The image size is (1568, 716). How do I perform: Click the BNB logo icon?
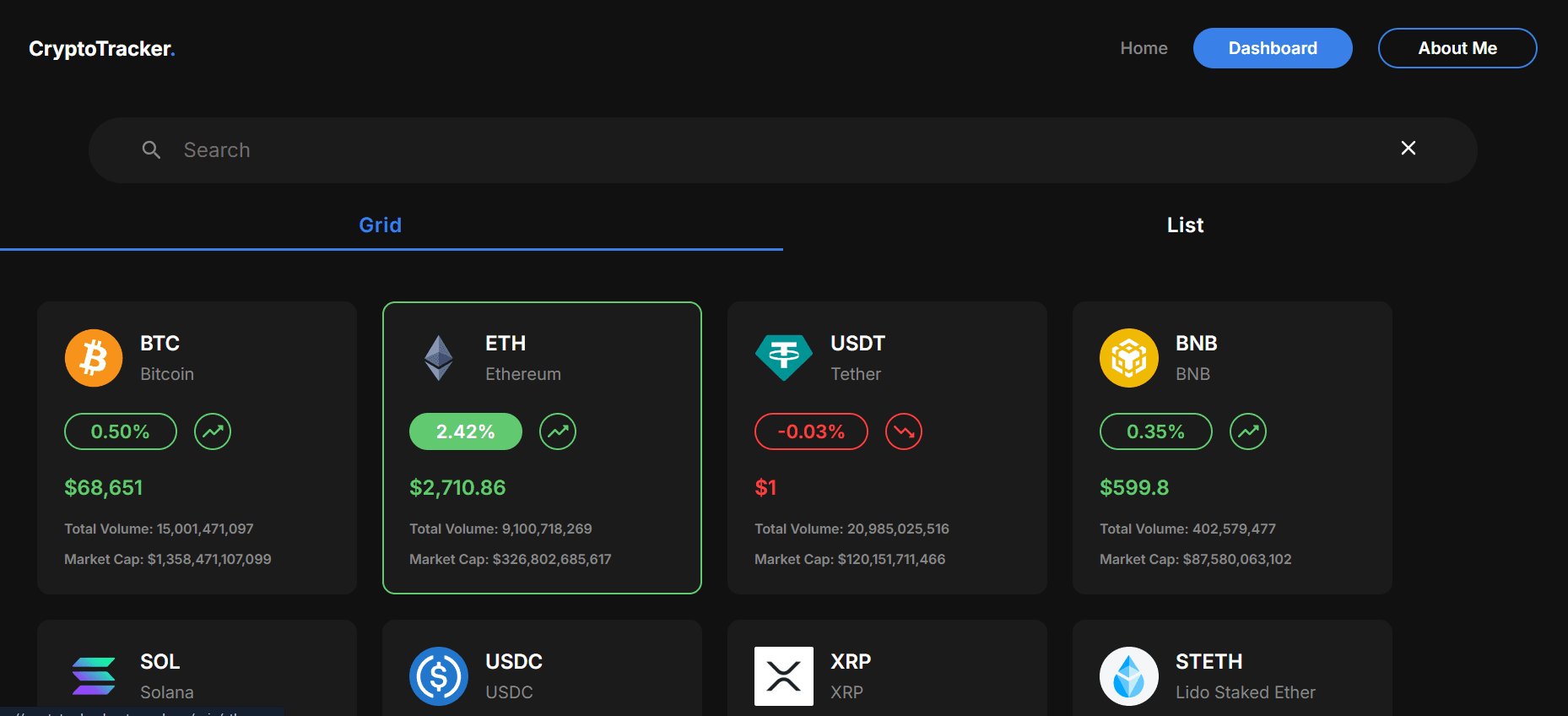pyautogui.click(x=1129, y=358)
